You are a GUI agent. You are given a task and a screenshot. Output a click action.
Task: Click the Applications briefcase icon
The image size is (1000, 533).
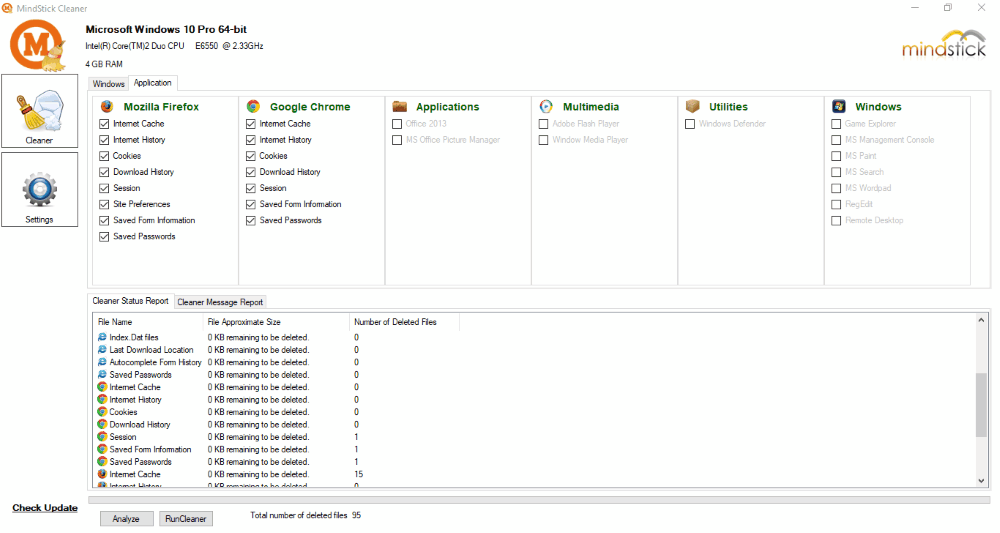[400, 106]
